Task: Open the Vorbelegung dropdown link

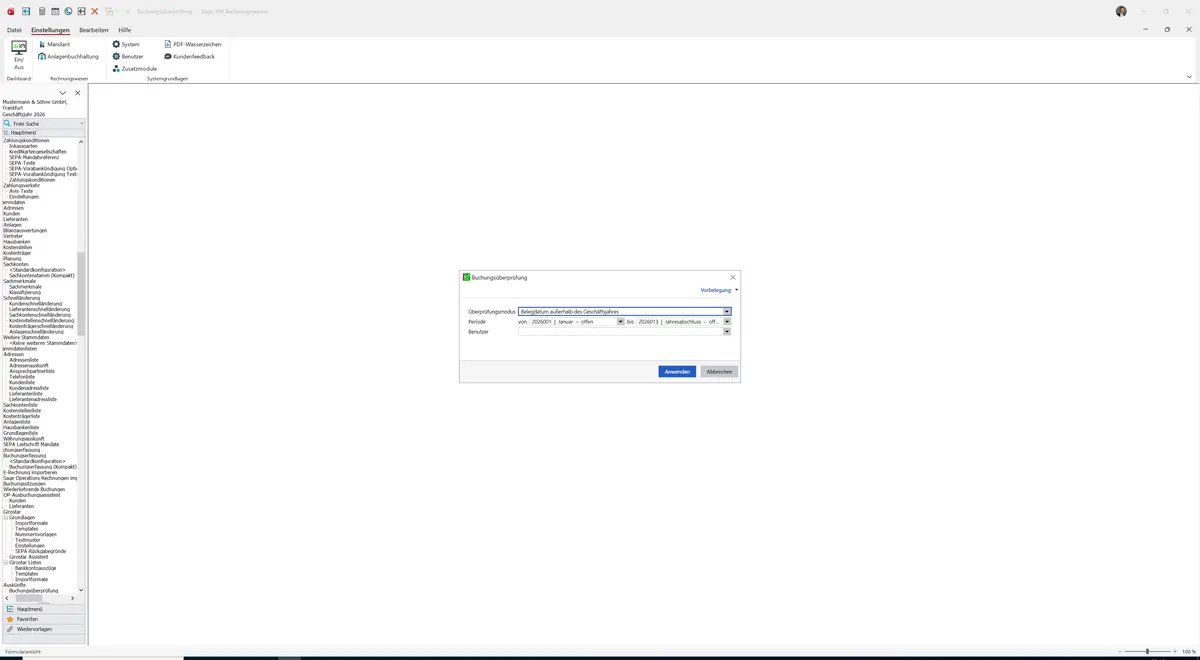Action: 719,290
